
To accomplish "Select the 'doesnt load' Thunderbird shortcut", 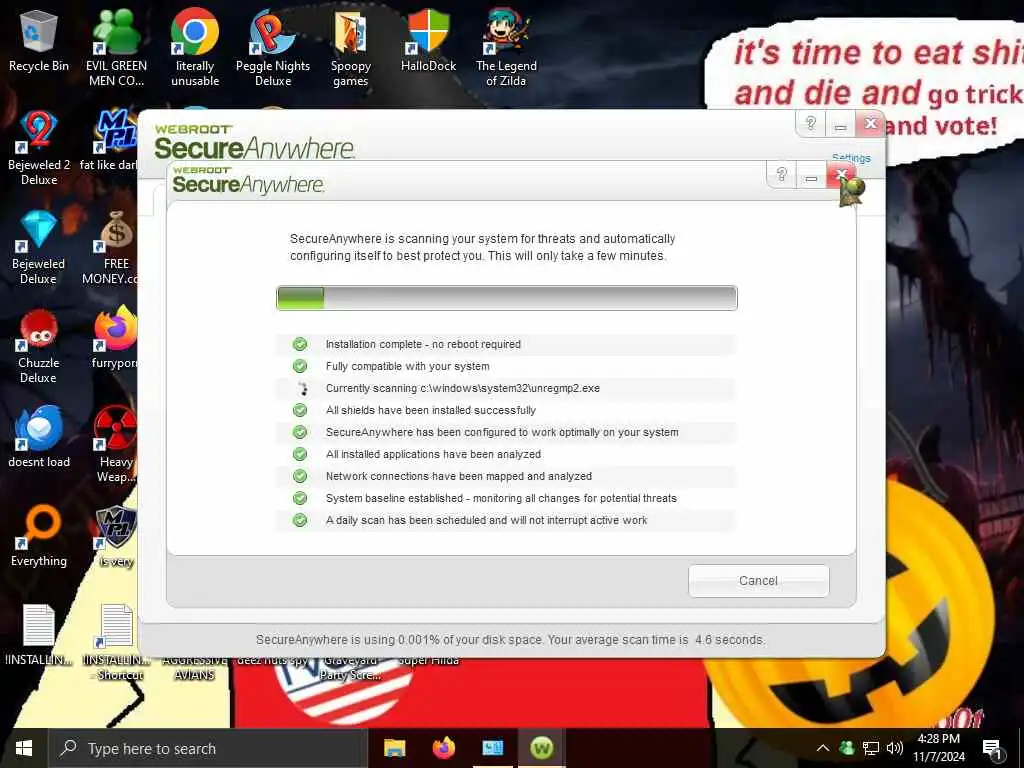I will (39, 436).
